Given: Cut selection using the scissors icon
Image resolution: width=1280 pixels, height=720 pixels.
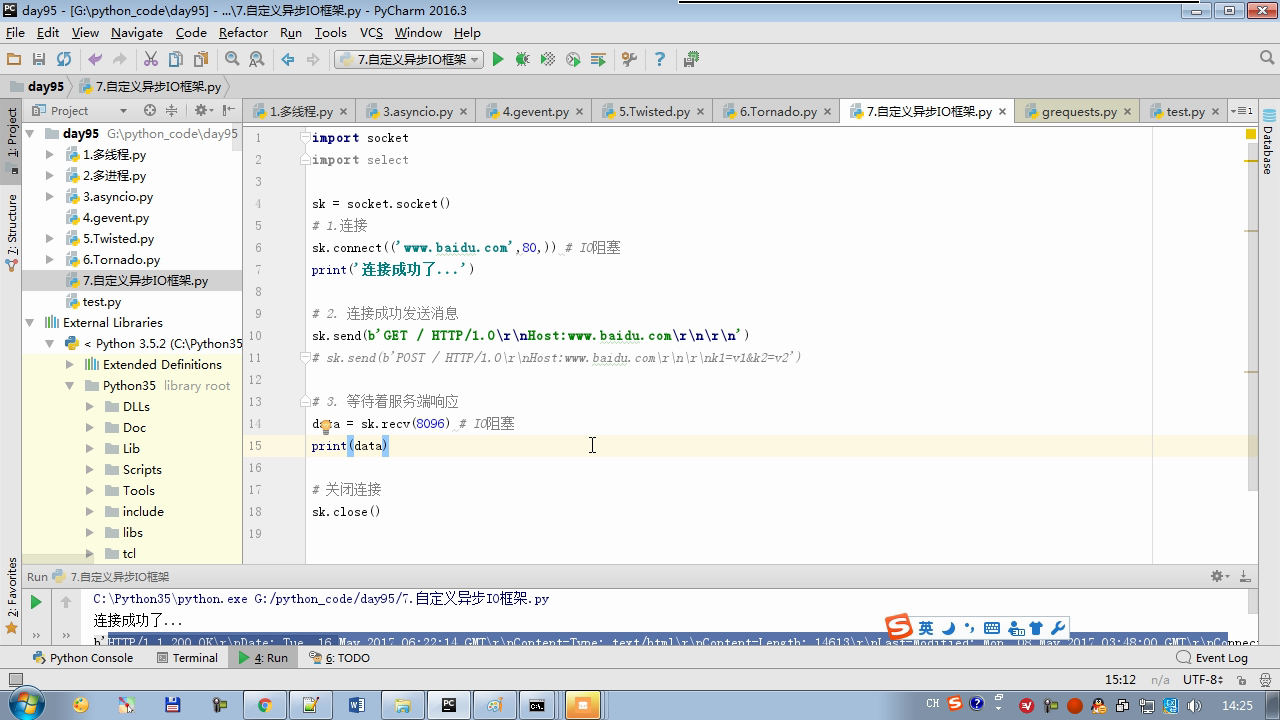Looking at the screenshot, I should pyautogui.click(x=151, y=60).
